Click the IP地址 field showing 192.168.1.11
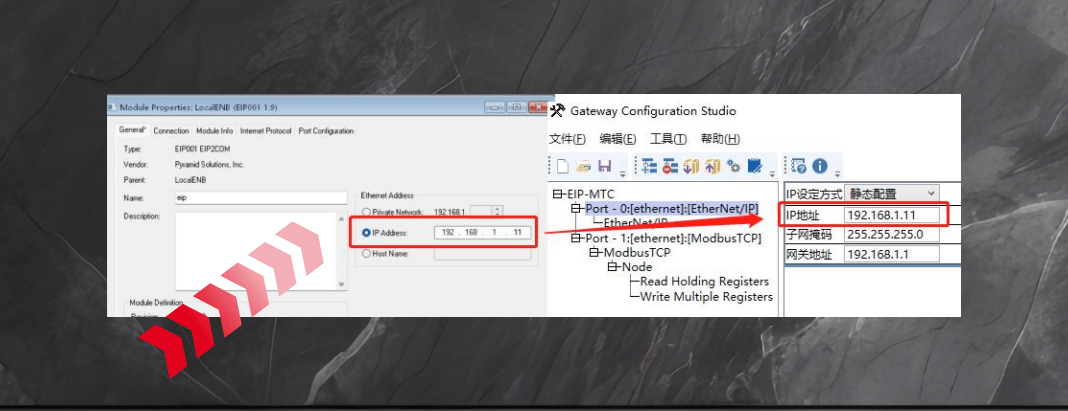Image resolution: width=1068 pixels, height=411 pixels. (x=892, y=215)
